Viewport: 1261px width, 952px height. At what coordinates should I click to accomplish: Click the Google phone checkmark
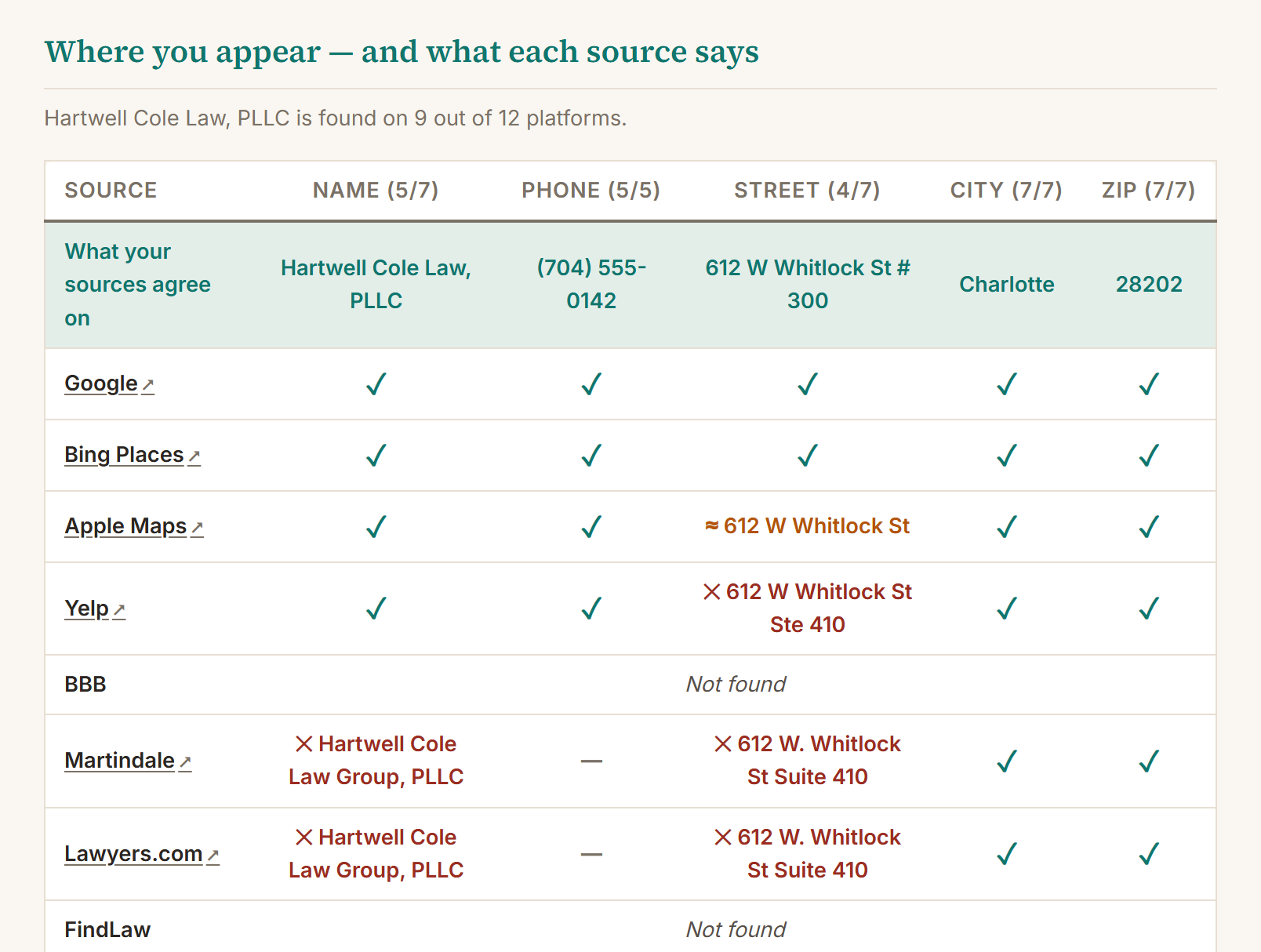(591, 384)
